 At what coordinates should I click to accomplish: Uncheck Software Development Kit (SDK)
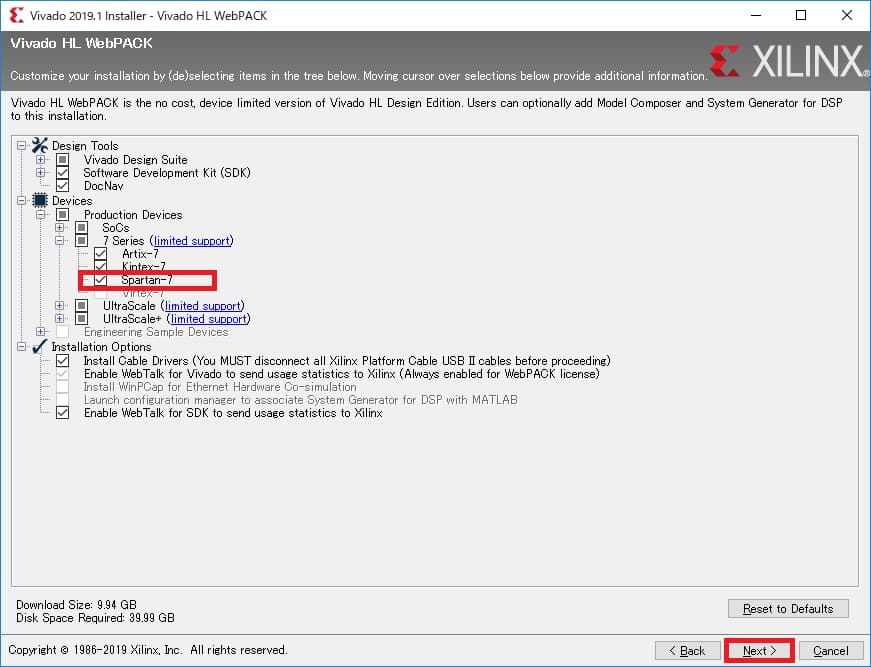(63, 173)
